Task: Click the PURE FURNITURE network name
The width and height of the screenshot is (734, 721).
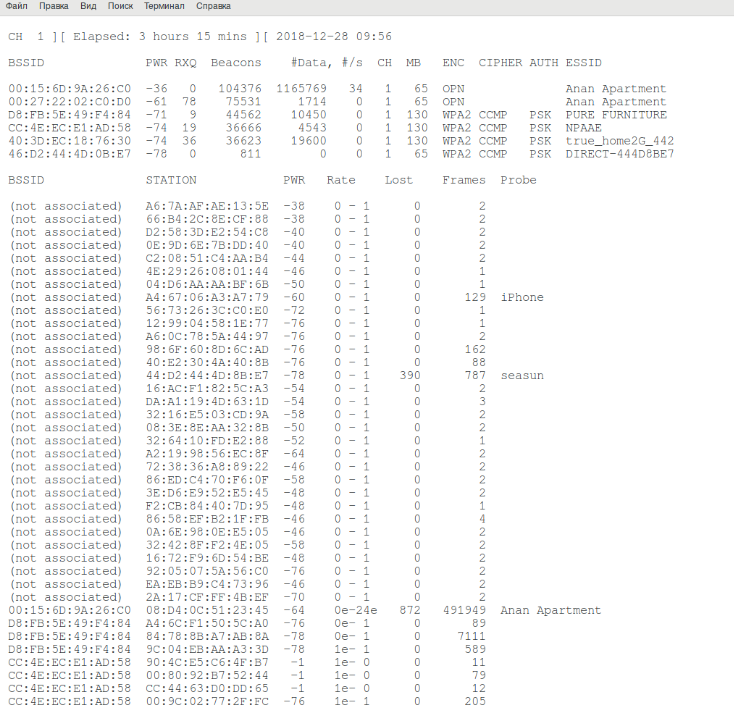Action: 615,115
